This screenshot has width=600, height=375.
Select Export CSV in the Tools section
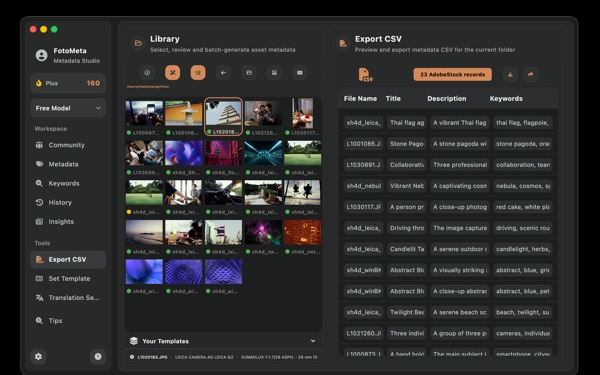tap(68, 259)
